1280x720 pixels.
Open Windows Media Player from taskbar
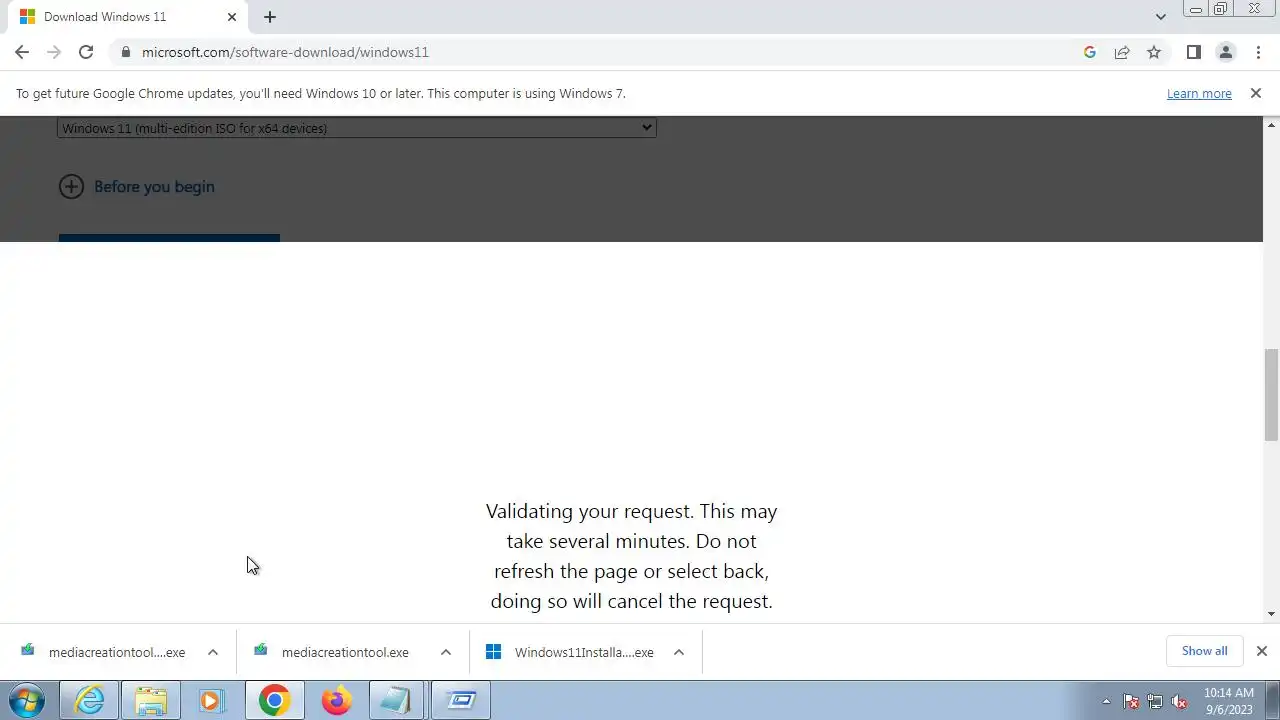tap(211, 701)
